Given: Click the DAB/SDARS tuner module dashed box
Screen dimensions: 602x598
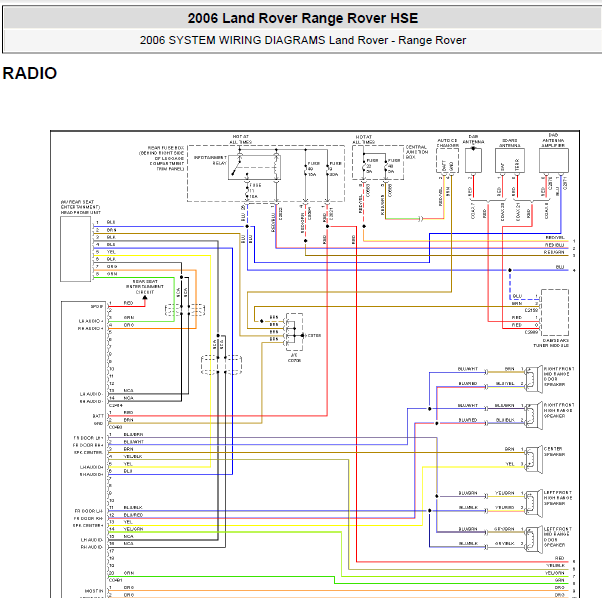Looking at the screenshot, I should 555,313.
